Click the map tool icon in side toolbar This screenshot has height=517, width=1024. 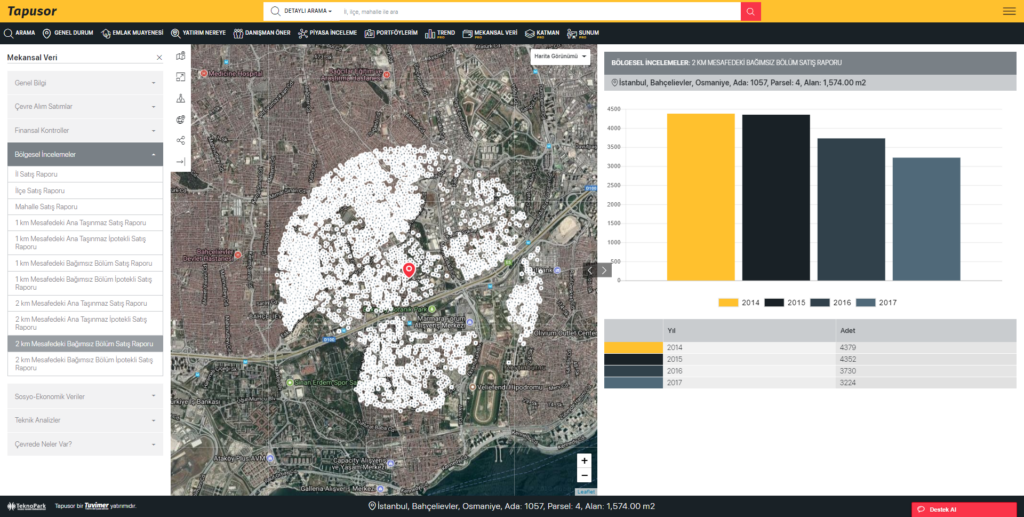(x=180, y=56)
